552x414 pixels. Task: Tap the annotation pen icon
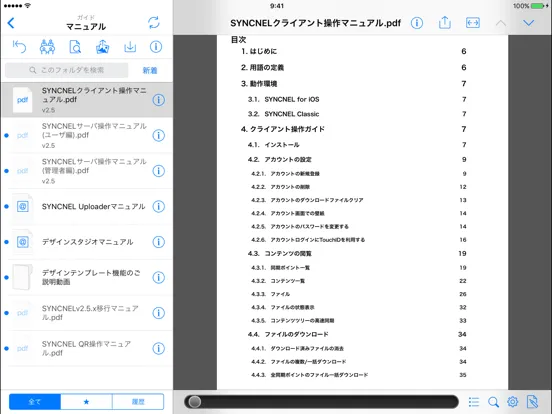(532, 401)
